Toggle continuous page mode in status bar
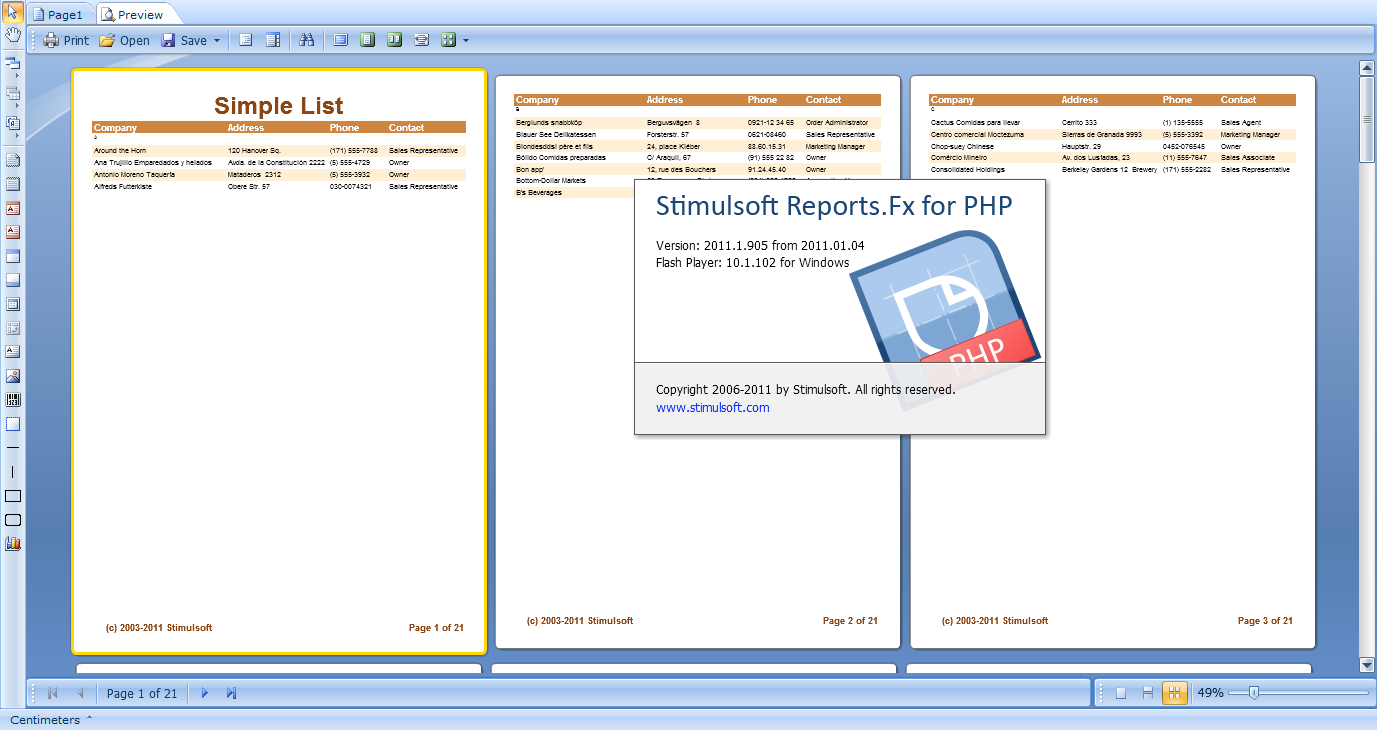Screen dimensions: 1377x730 1148,693
